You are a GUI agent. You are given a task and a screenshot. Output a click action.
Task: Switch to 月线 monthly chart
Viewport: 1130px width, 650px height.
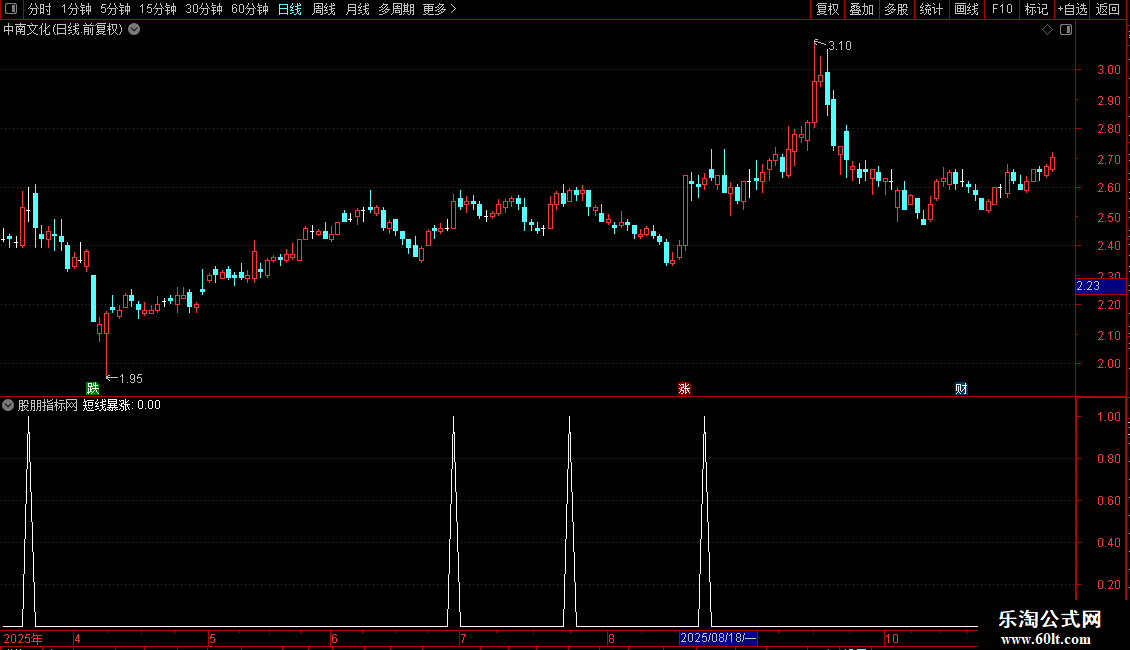point(357,9)
